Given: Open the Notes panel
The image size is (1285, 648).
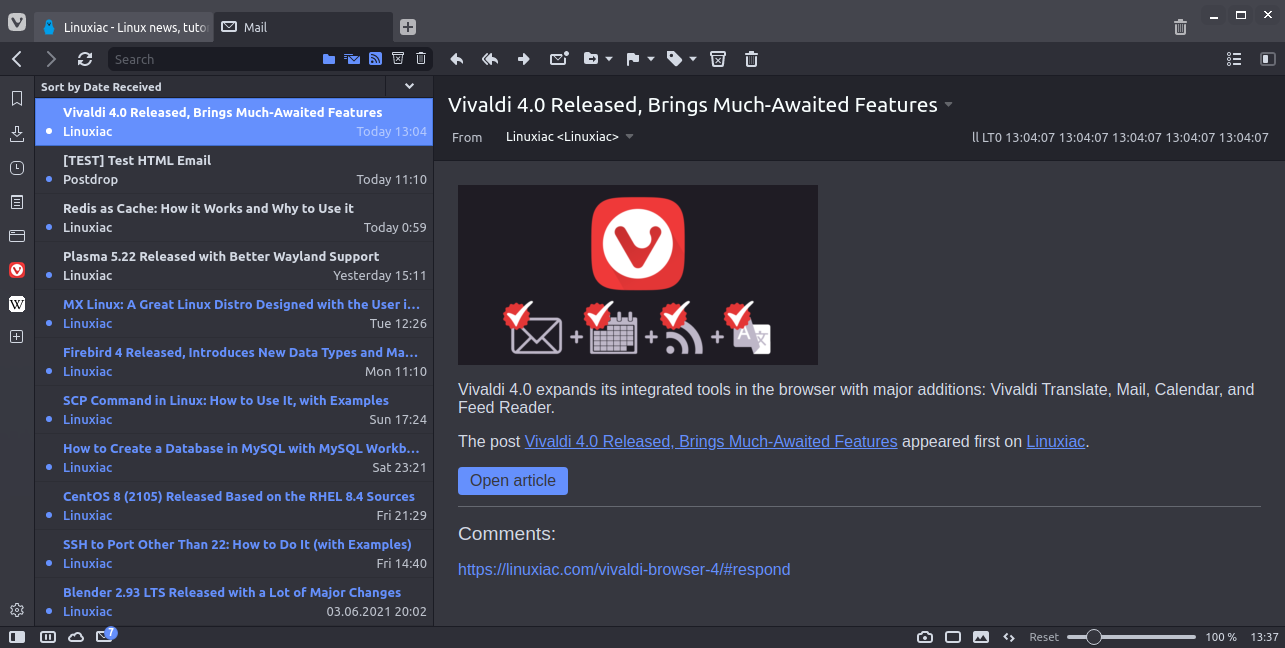Looking at the screenshot, I should 17,202.
